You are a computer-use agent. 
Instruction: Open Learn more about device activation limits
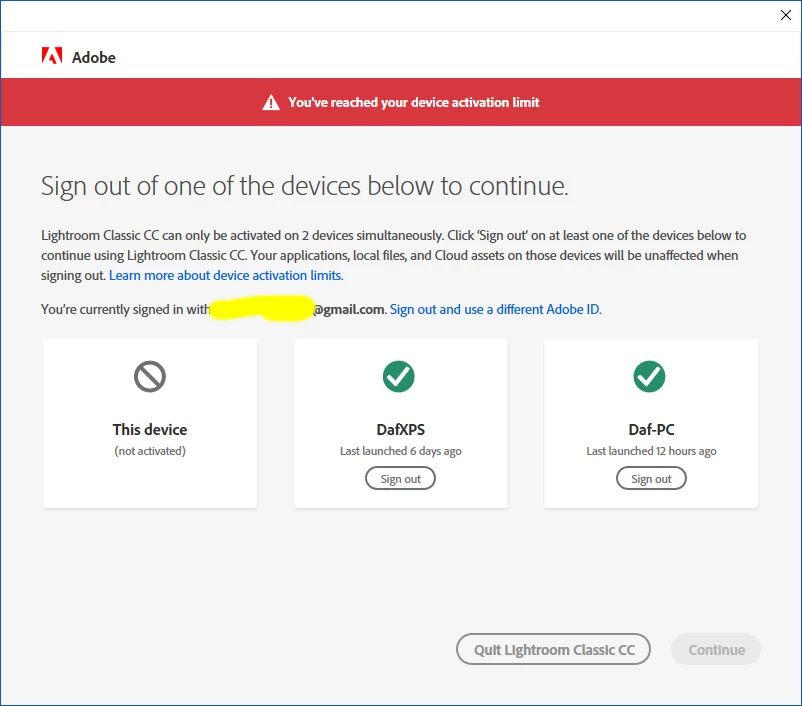[x=226, y=275]
